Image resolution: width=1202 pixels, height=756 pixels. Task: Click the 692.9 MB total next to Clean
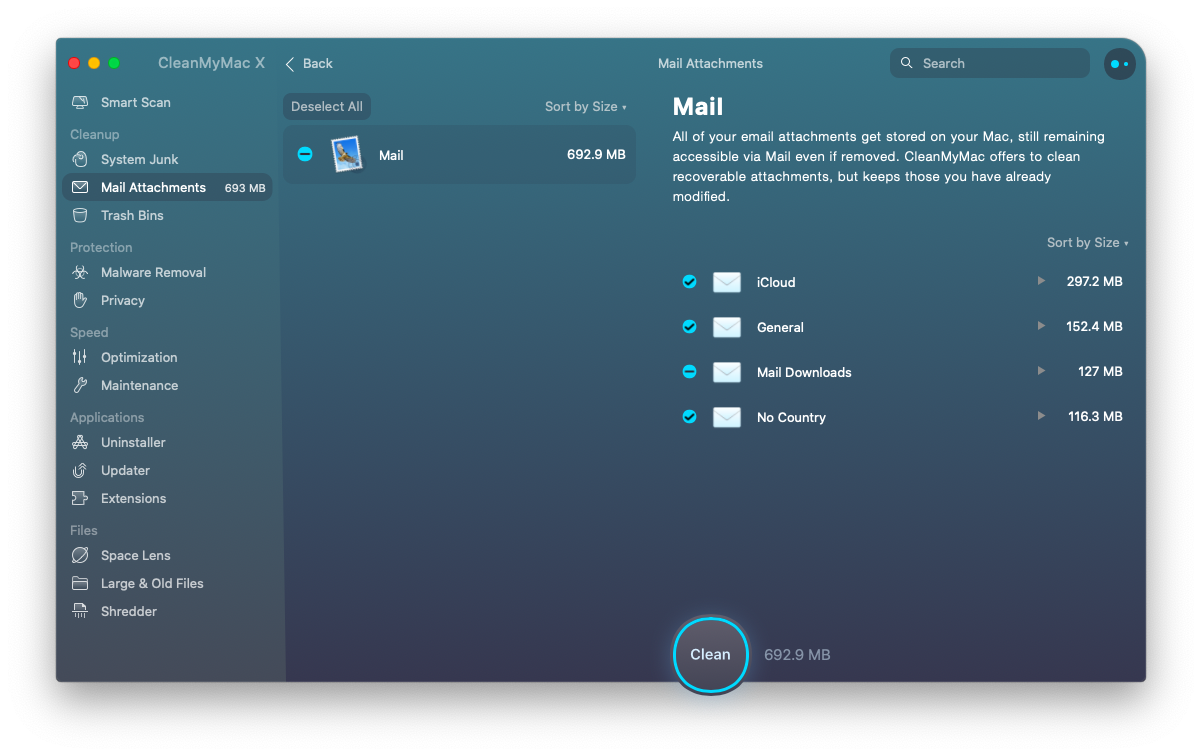[x=797, y=655]
